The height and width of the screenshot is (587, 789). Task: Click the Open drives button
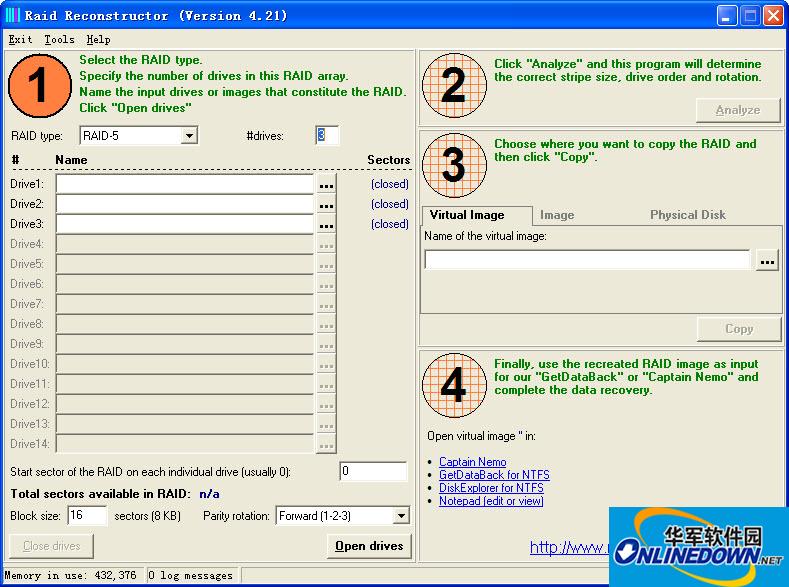click(369, 546)
